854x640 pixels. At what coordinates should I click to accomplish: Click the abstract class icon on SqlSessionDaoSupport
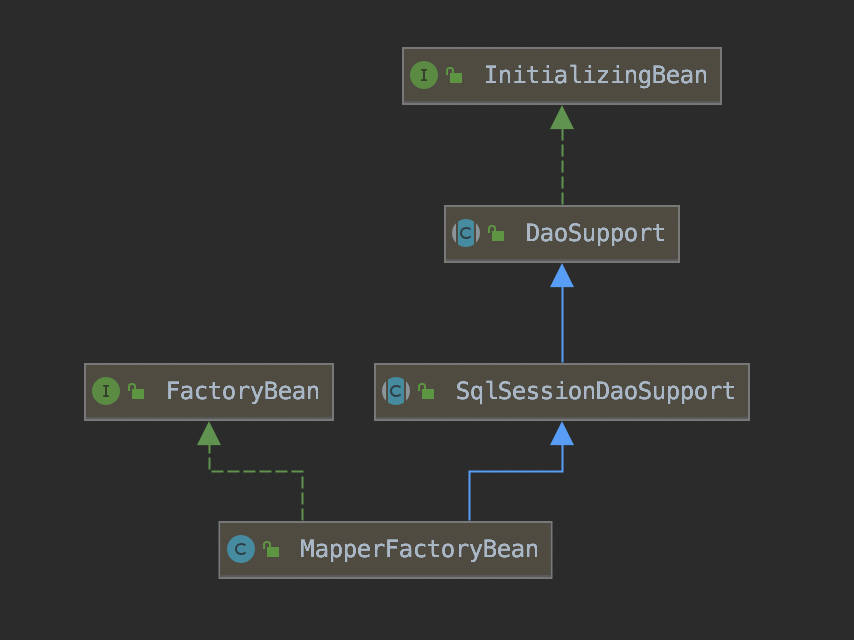tap(396, 391)
